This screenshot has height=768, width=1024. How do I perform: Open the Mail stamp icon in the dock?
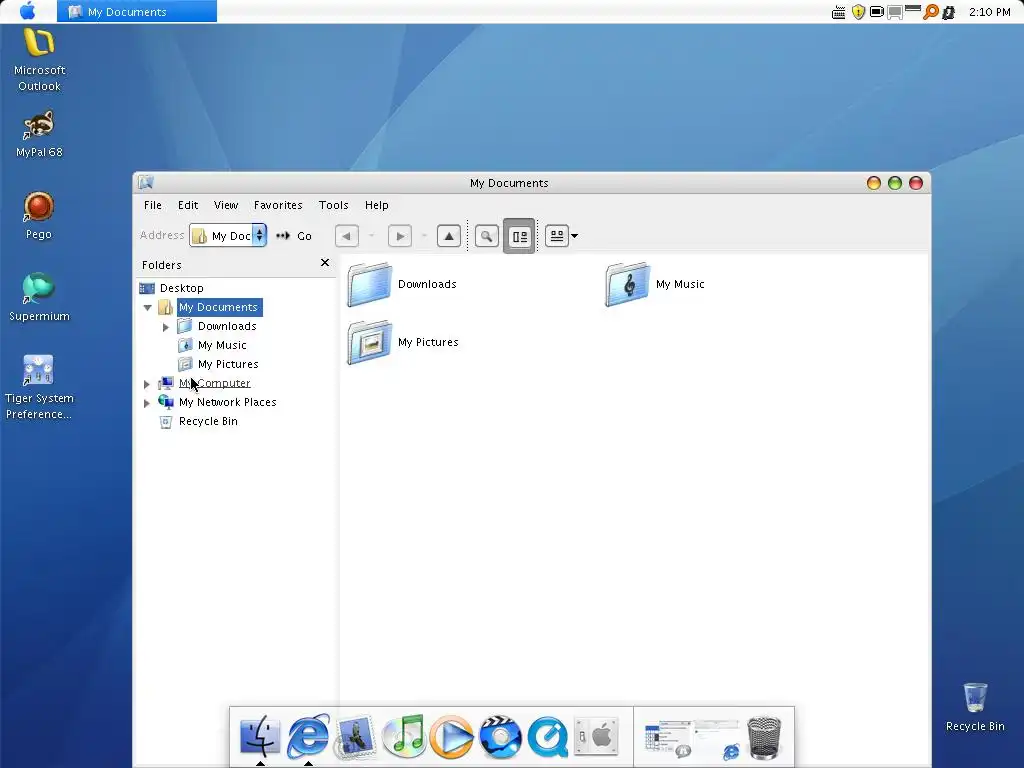point(356,737)
